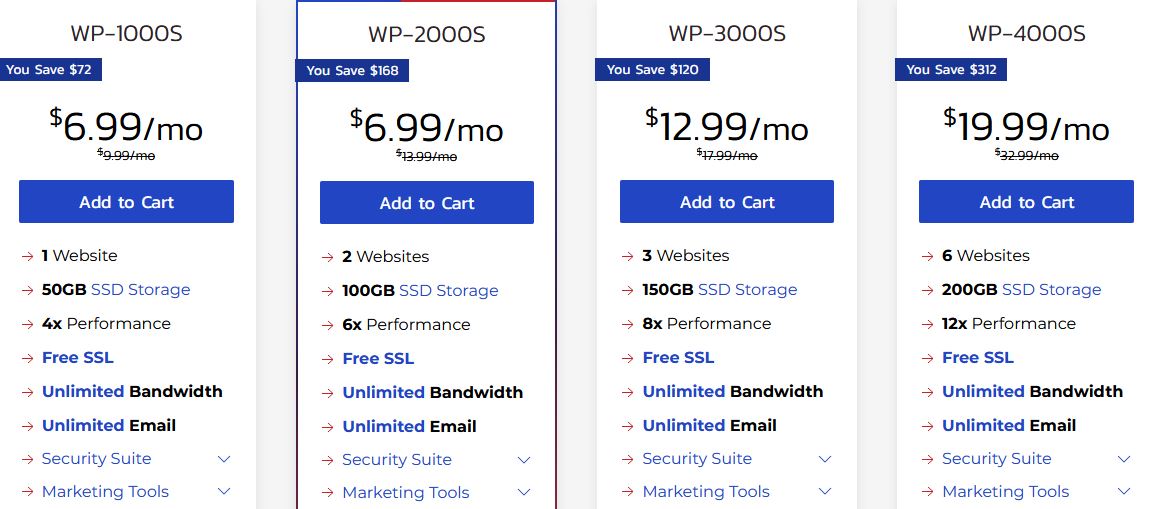
Task: Click red arrow icon beside 1 Website
Action: click(x=28, y=256)
